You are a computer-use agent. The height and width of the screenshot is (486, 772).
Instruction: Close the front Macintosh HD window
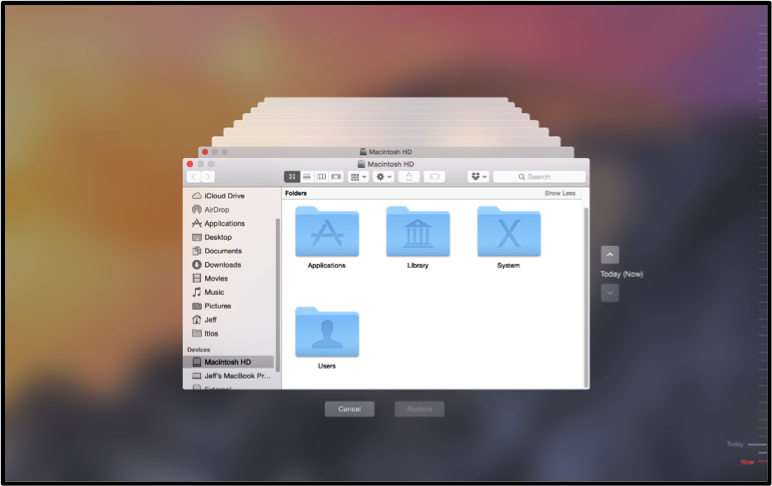point(190,164)
